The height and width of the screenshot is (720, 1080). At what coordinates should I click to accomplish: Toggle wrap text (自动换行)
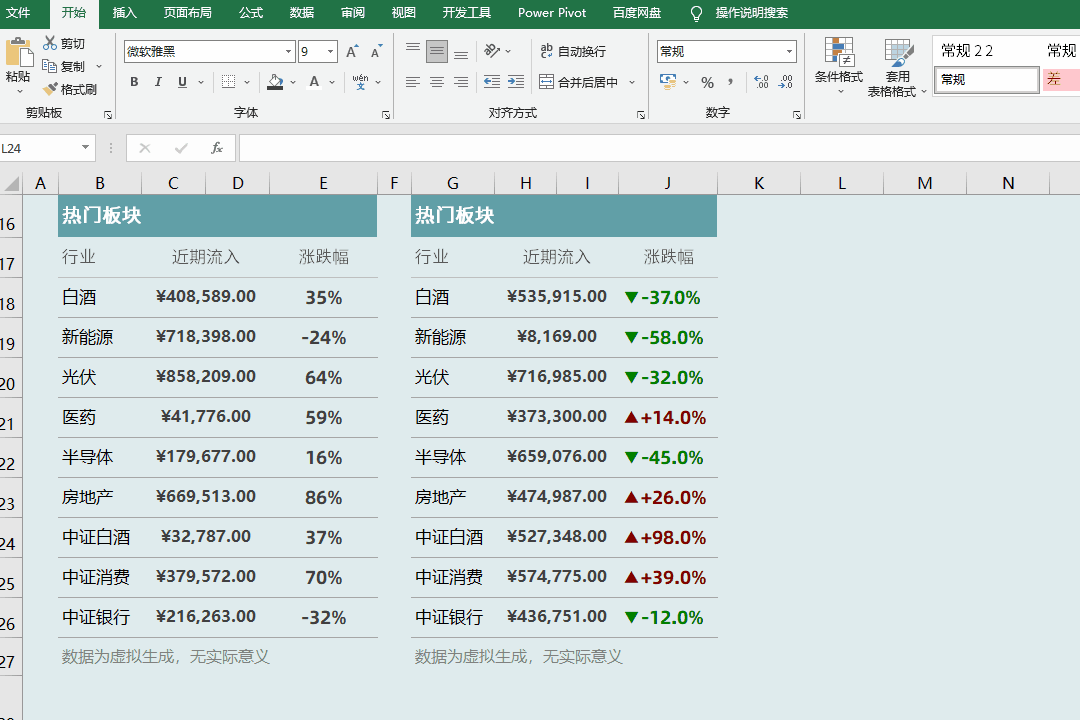point(573,52)
